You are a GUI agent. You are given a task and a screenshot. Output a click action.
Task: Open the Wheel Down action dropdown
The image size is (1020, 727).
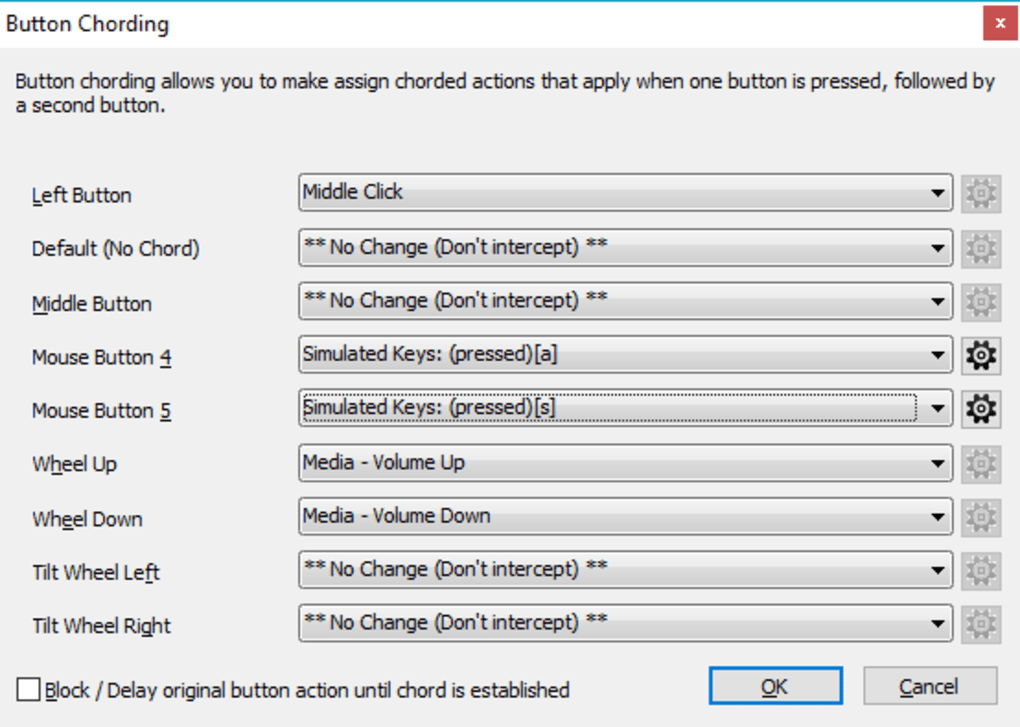click(x=940, y=517)
